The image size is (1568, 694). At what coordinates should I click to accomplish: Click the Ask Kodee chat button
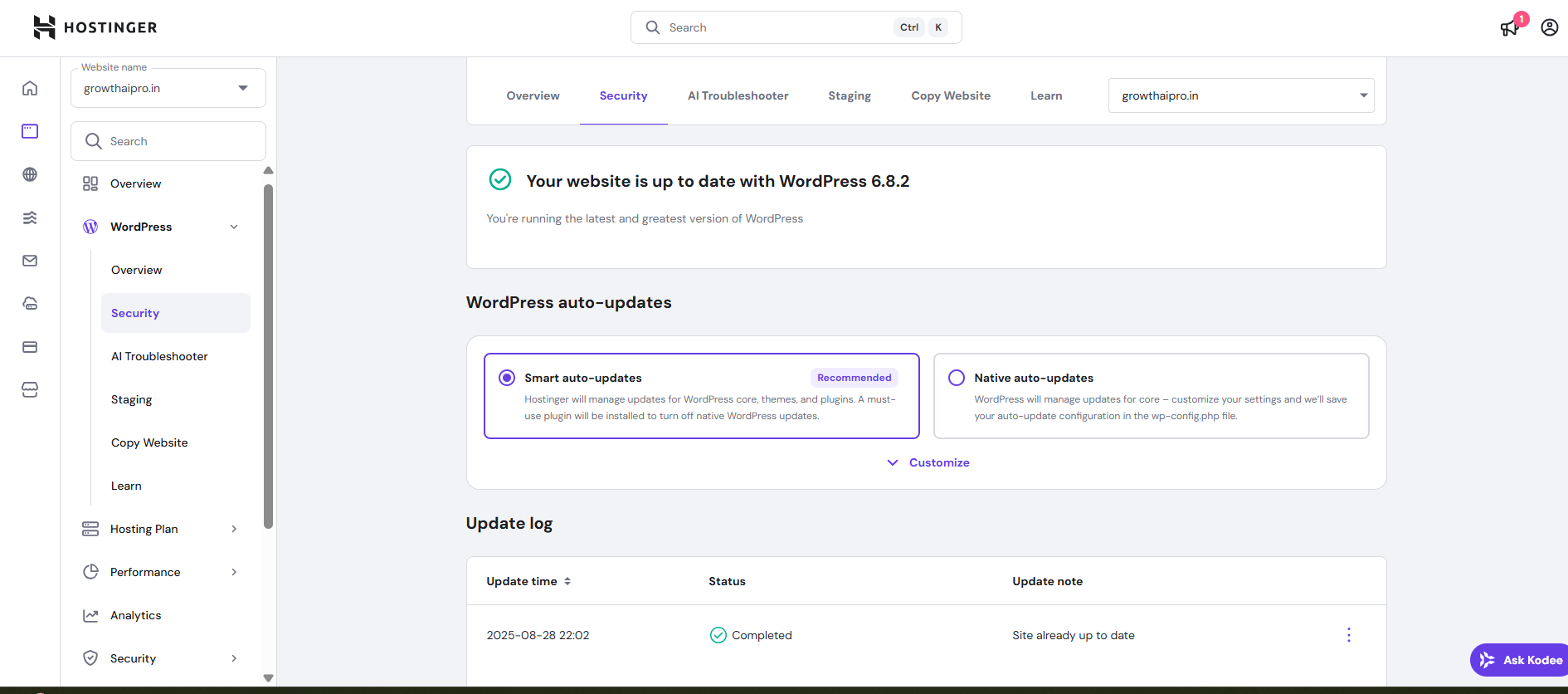coord(1520,660)
